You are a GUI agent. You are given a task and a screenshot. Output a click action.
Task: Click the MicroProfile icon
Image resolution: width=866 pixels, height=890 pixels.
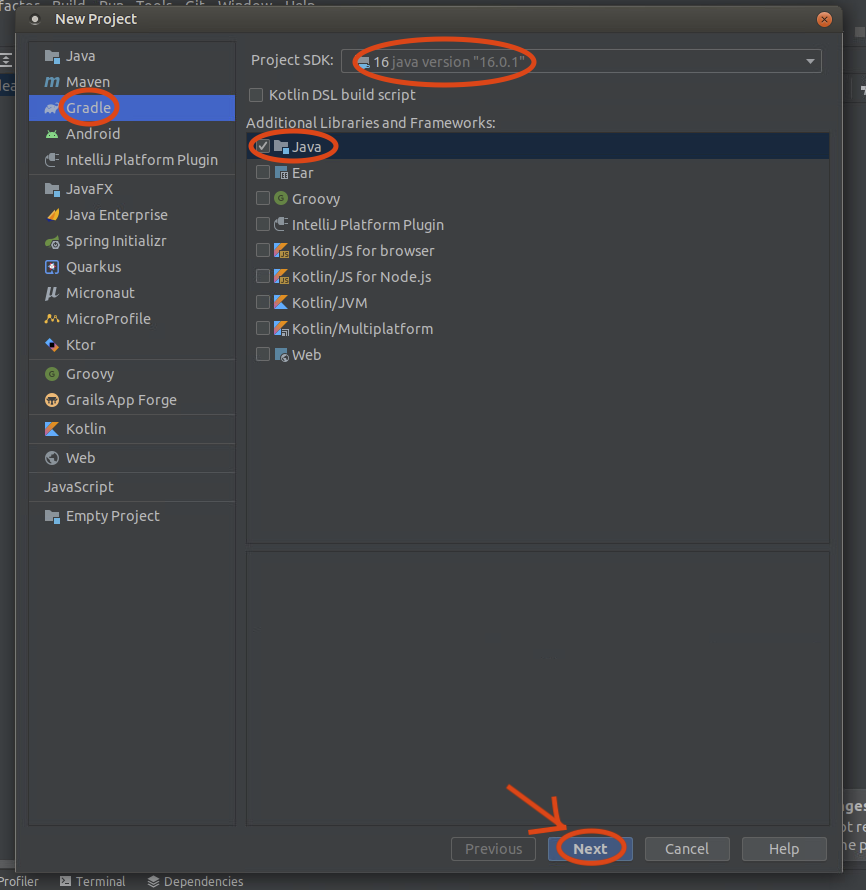pyautogui.click(x=52, y=319)
